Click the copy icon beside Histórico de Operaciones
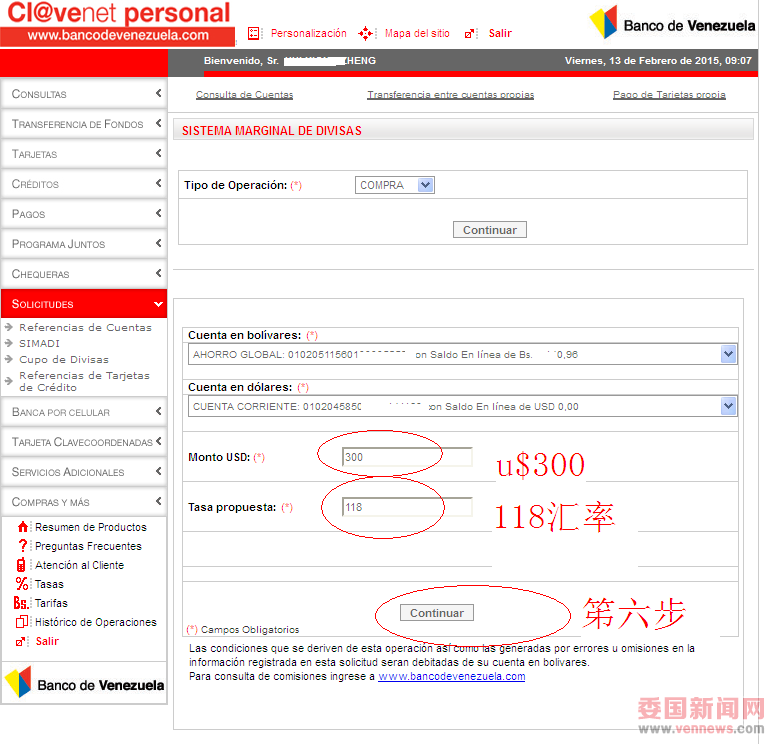The width and height of the screenshot is (773, 744). coord(22,622)
